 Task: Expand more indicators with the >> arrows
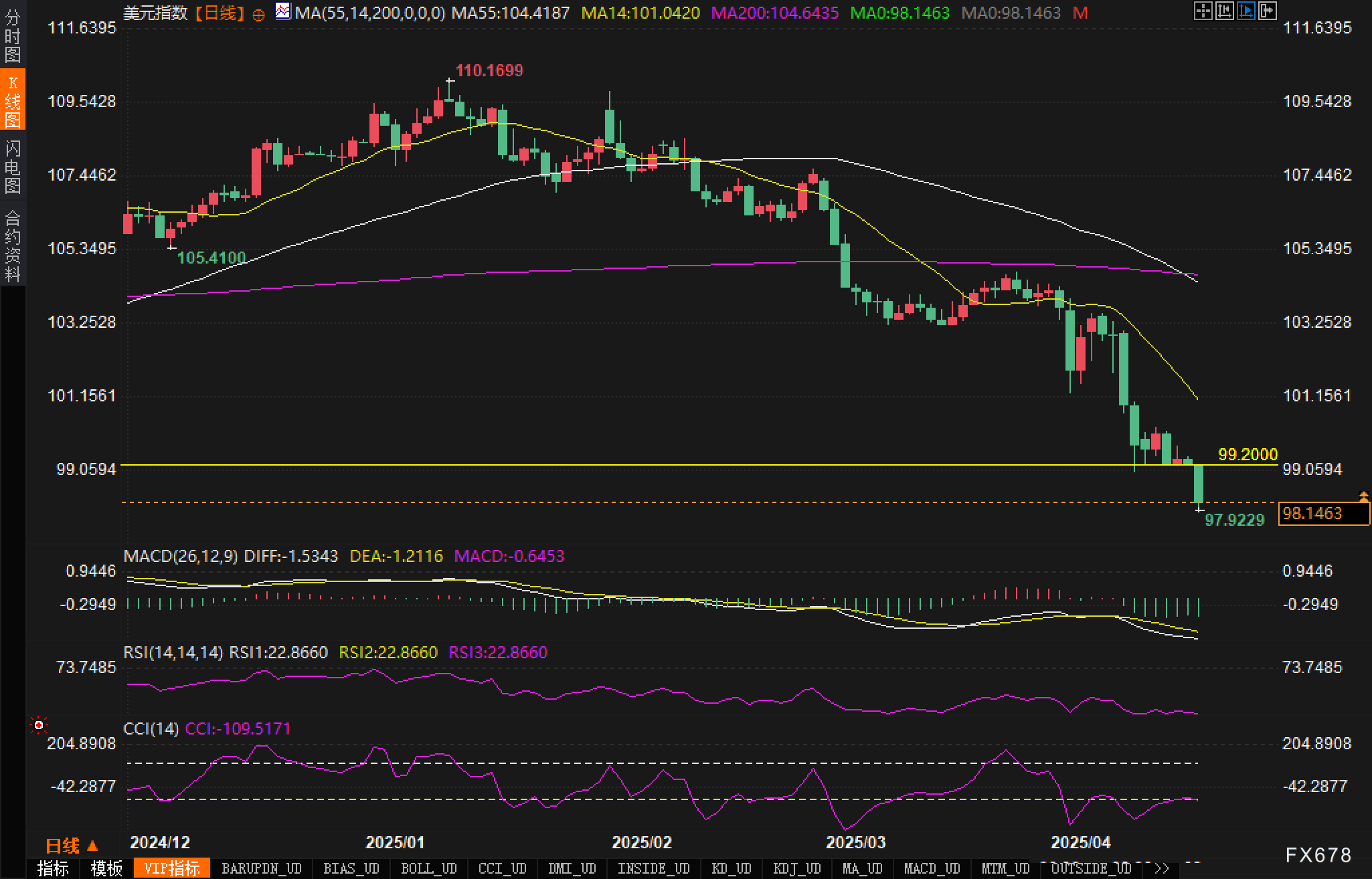click(1162, 868)
